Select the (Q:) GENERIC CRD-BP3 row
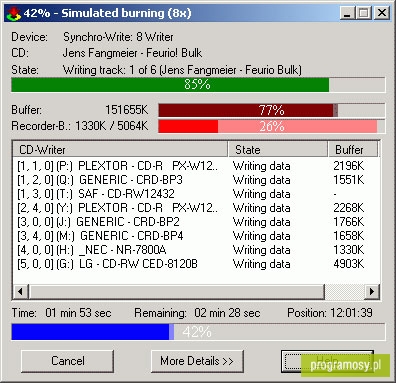 (x=196, y=180)
